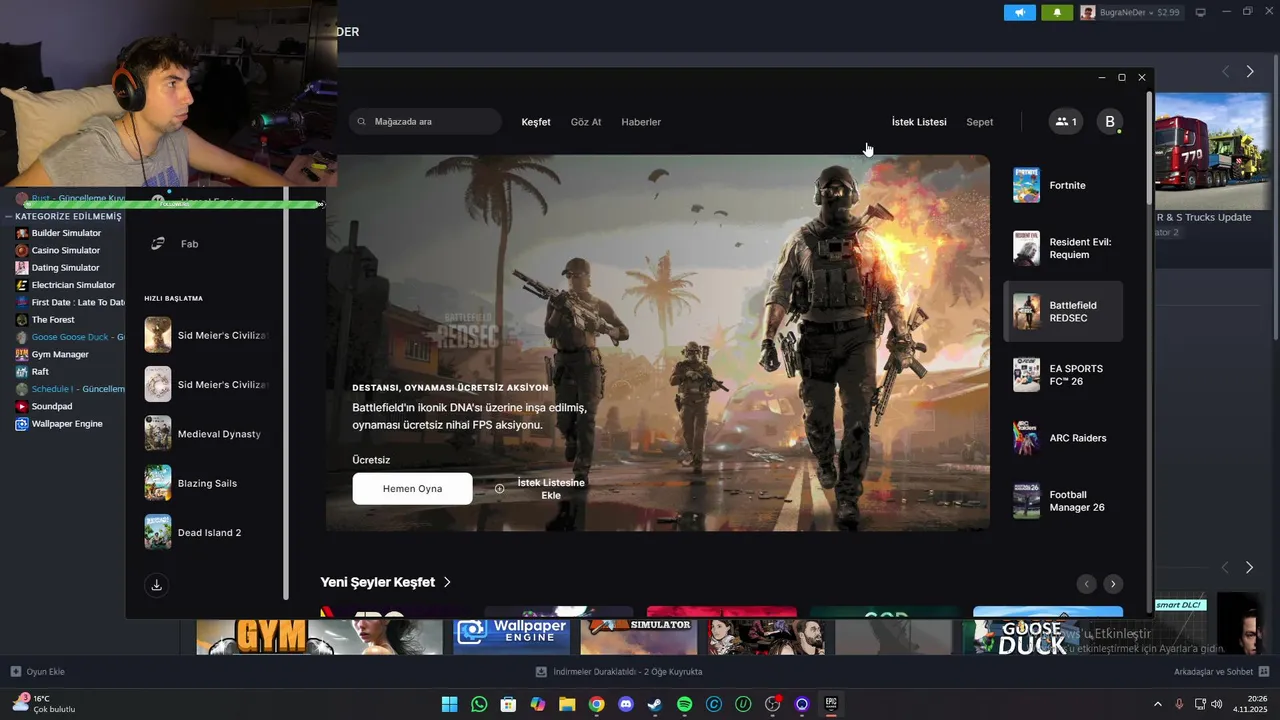Open File Explorer from the taskbar
This screenshot has width=1280, height=720.
(x=567, y=704)
